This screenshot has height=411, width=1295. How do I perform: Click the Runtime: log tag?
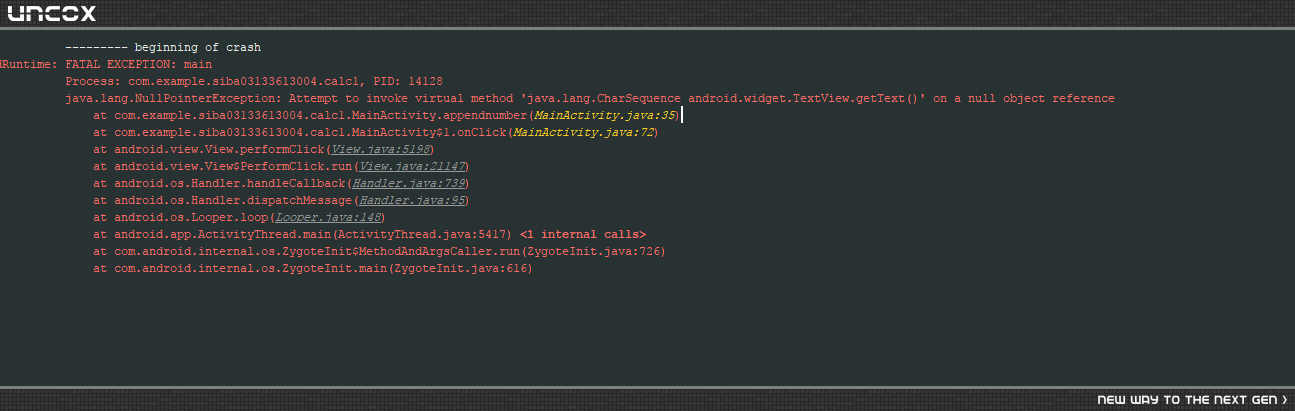tap(28, 65)
